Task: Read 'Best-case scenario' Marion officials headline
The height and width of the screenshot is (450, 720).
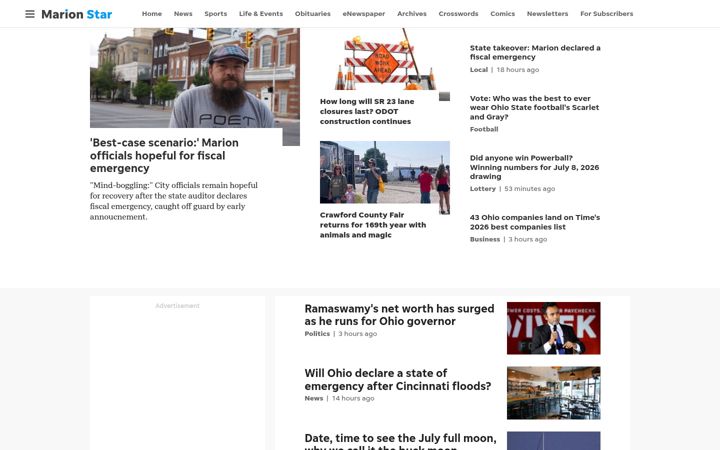Action: point(164,155)
